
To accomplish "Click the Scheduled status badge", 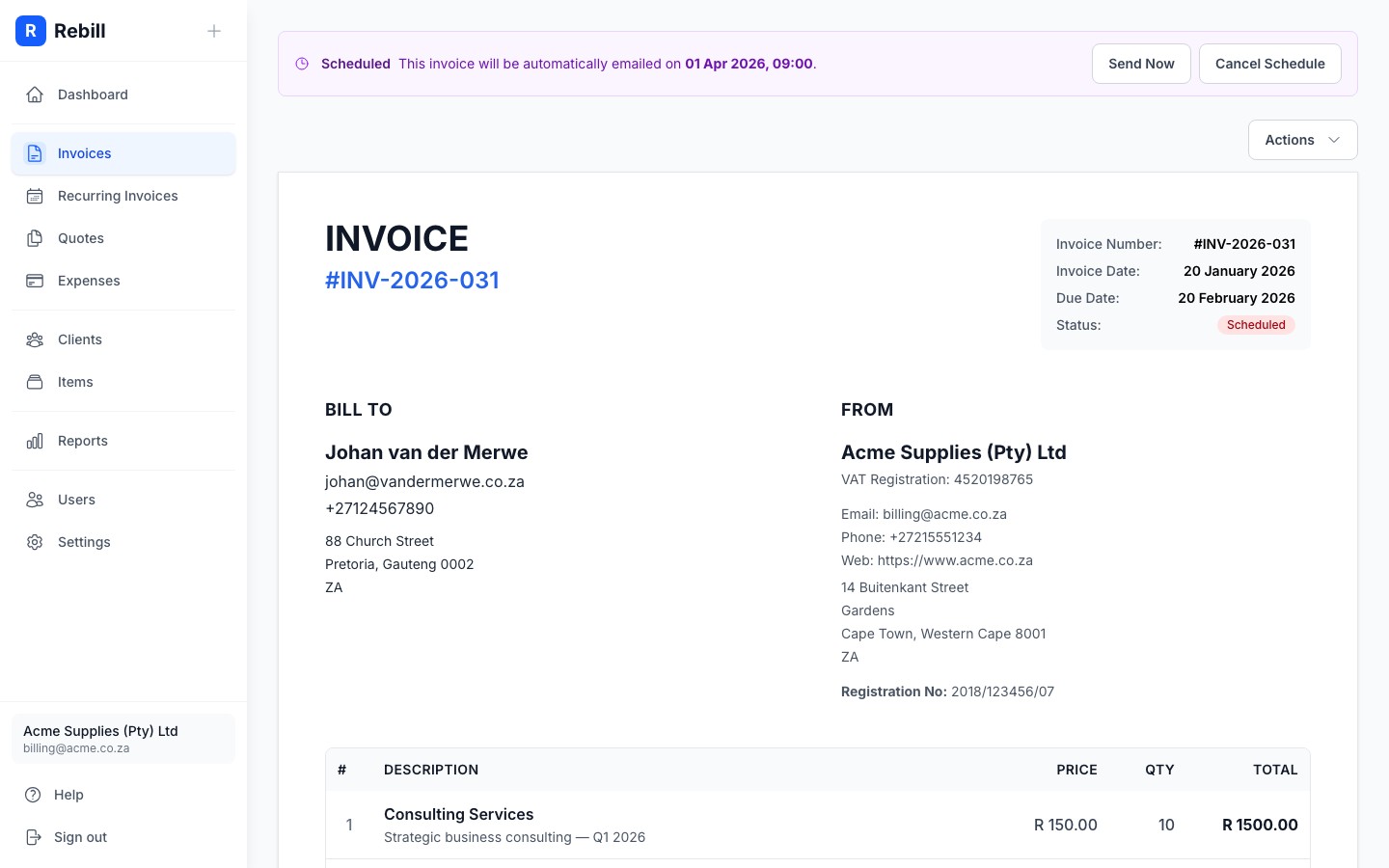I will point(1256,325).
